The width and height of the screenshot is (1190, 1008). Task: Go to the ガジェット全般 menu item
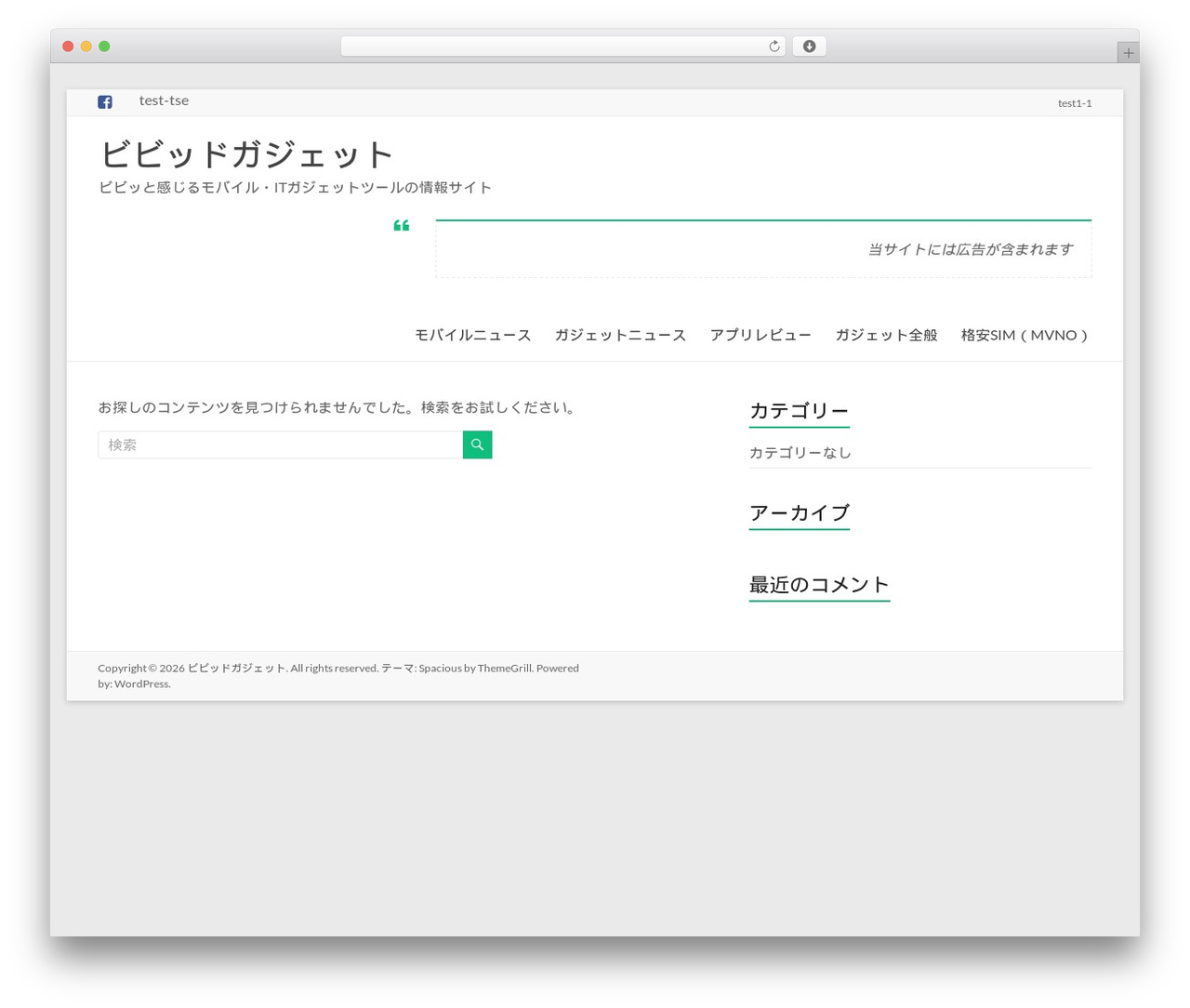tap(886, 335)
